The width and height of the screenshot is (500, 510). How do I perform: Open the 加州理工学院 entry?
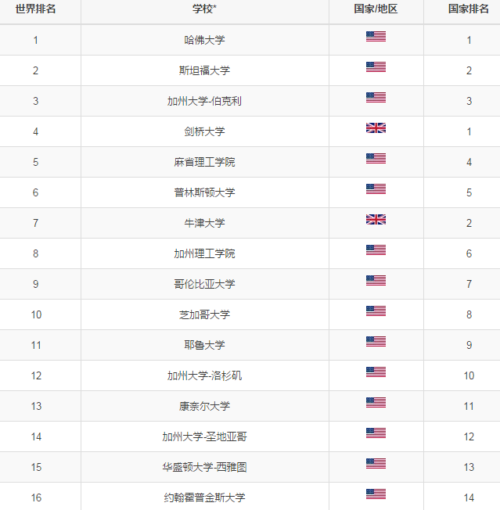[x=204, y=254]
